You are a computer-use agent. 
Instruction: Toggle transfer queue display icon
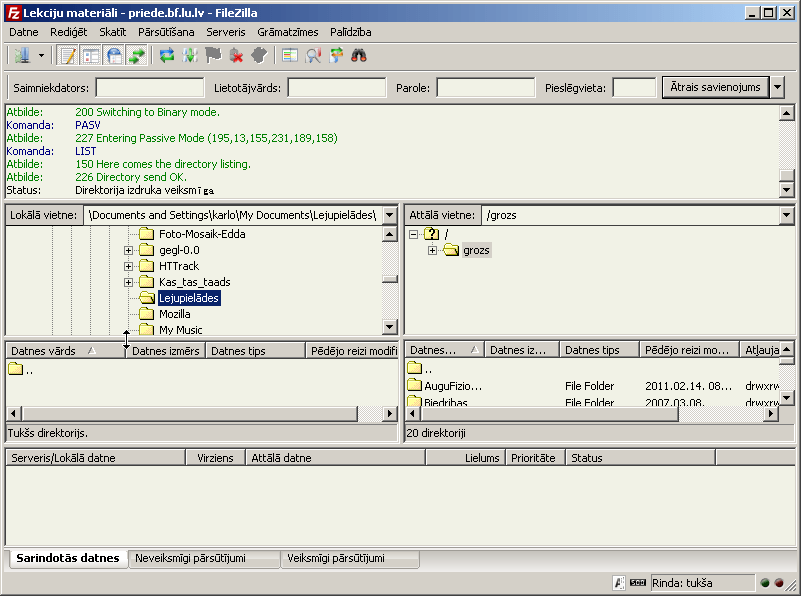tap(137, 55)
